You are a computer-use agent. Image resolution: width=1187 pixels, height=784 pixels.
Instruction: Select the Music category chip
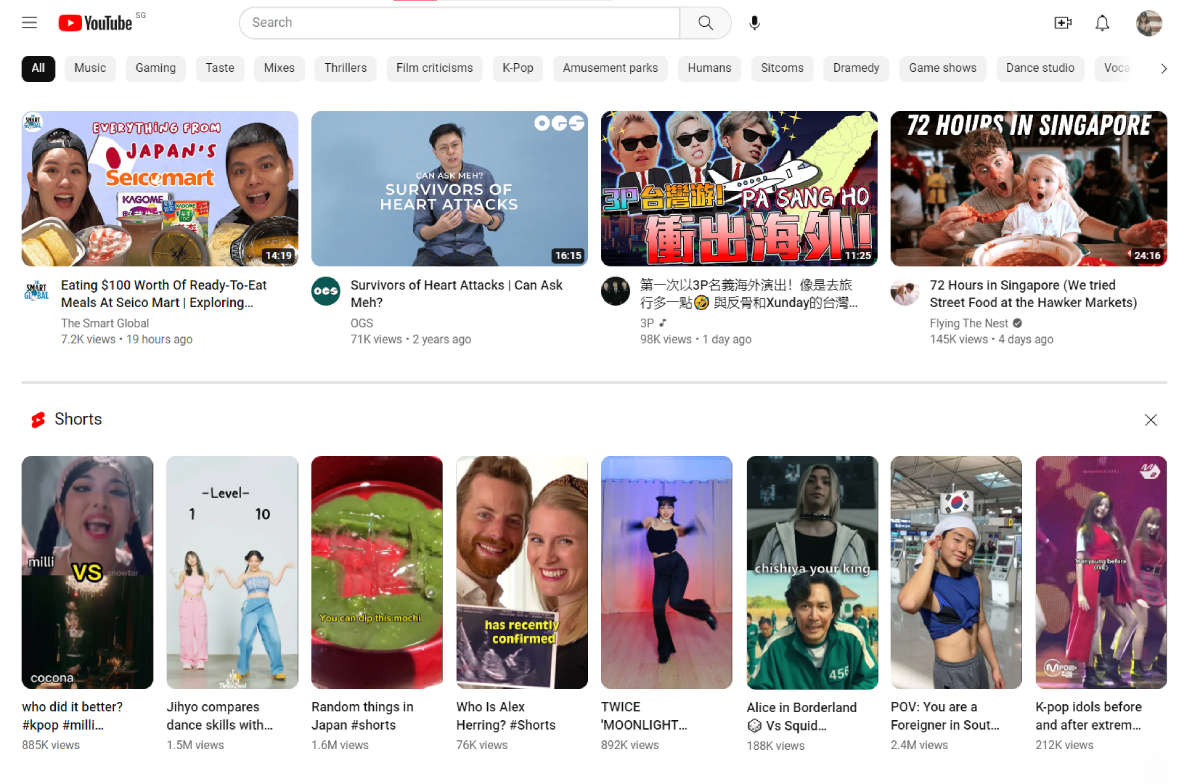pyautogui.click(x=90, y=68)
